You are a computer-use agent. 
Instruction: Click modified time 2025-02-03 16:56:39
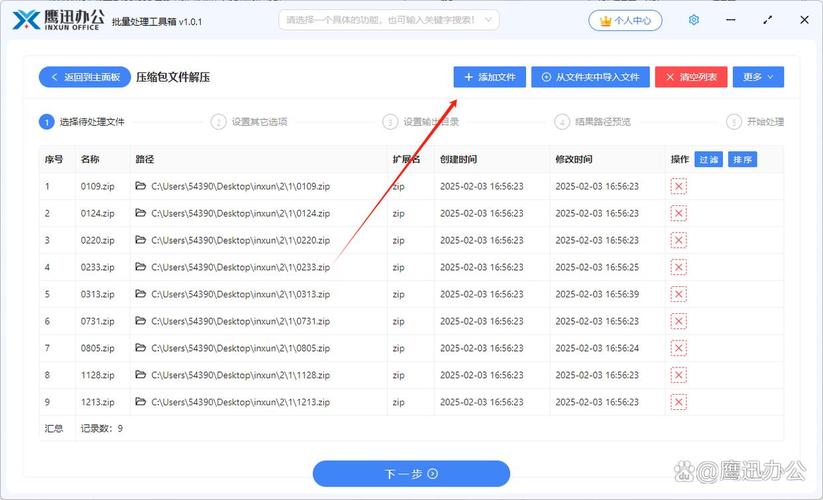tap(597, 294)
